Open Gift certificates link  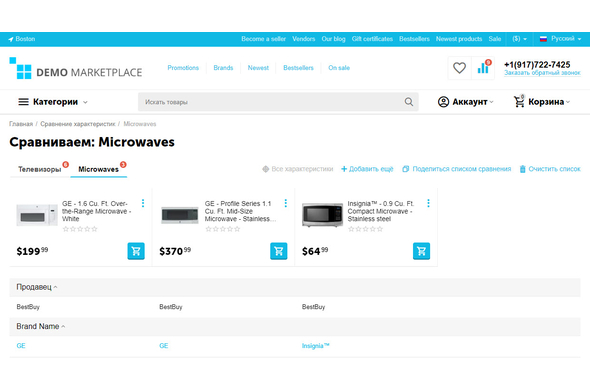coord(372,39)
